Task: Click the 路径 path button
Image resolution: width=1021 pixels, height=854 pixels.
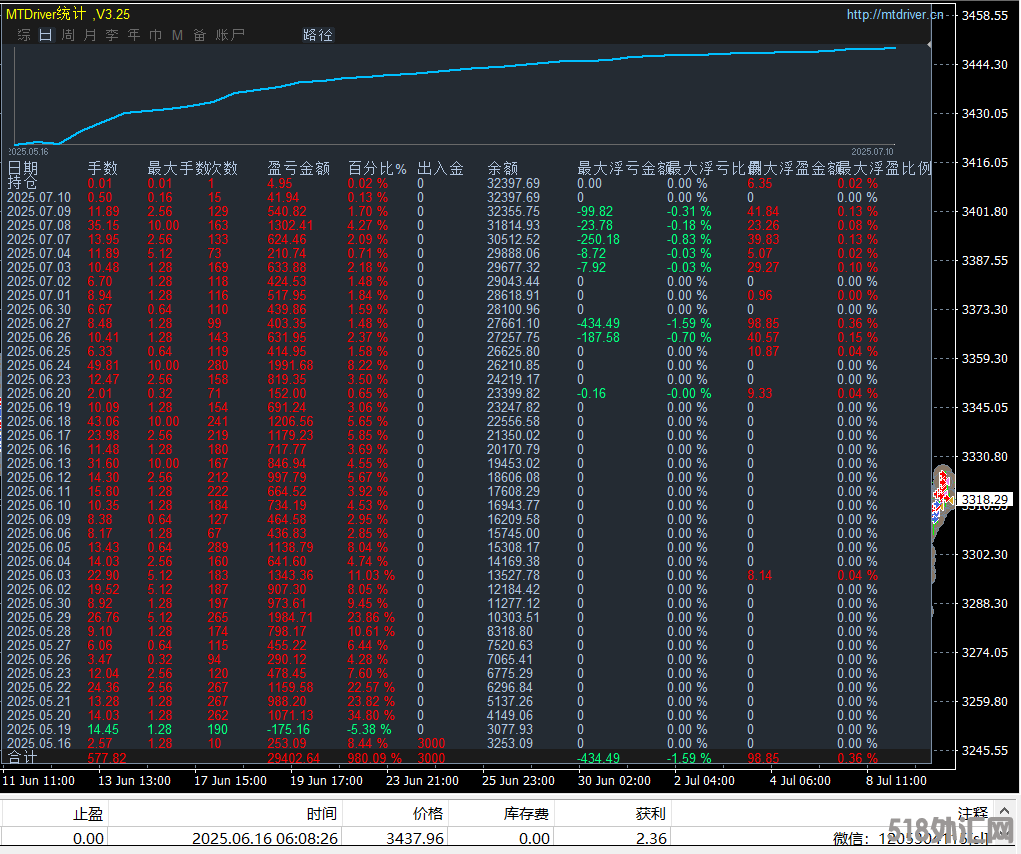Action: pos(318,34)
